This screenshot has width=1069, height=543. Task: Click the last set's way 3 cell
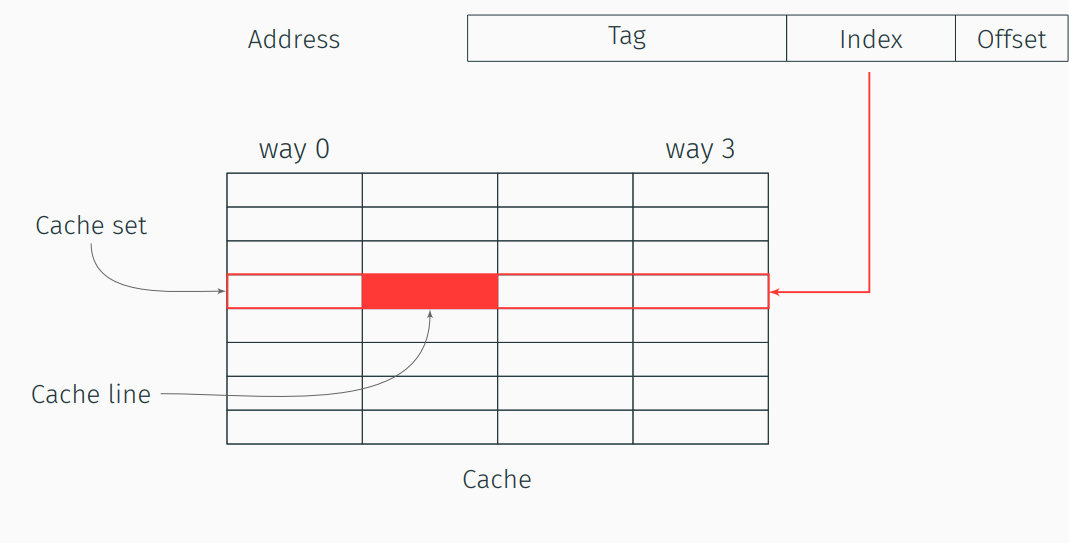click(x=700, y=427)
